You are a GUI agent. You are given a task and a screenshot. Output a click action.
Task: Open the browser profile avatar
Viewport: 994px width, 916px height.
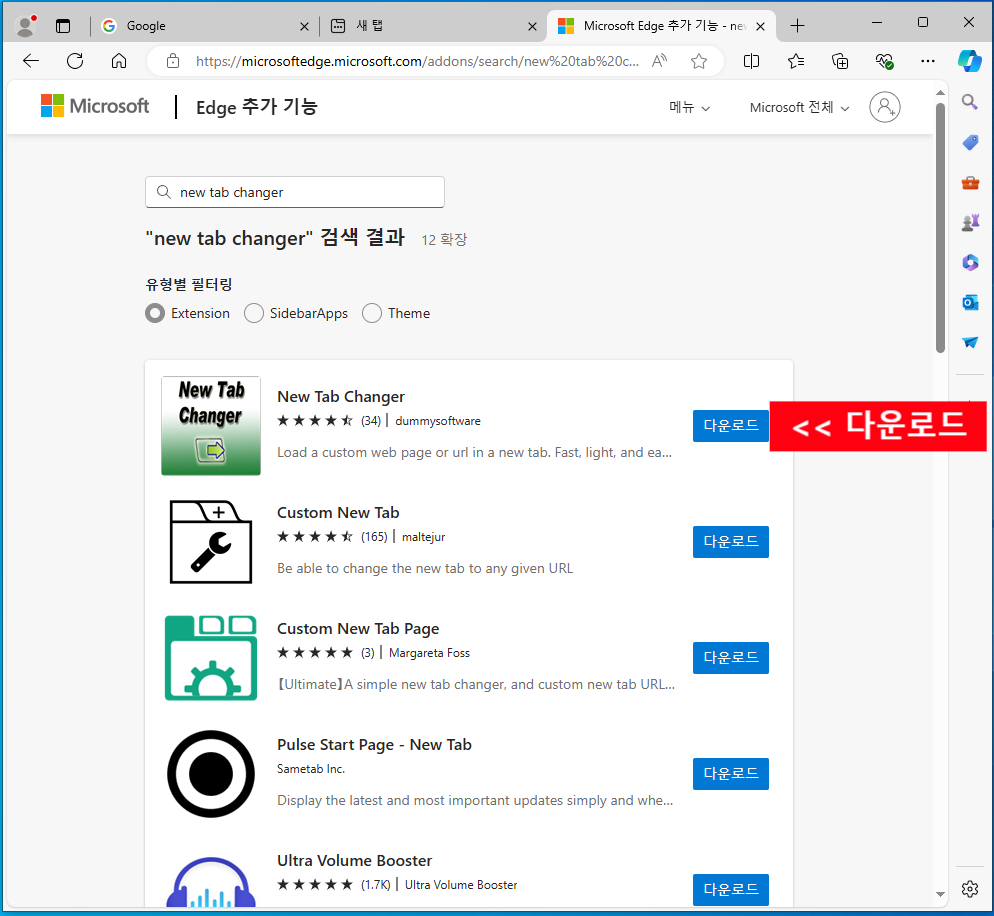pos(25,26)
